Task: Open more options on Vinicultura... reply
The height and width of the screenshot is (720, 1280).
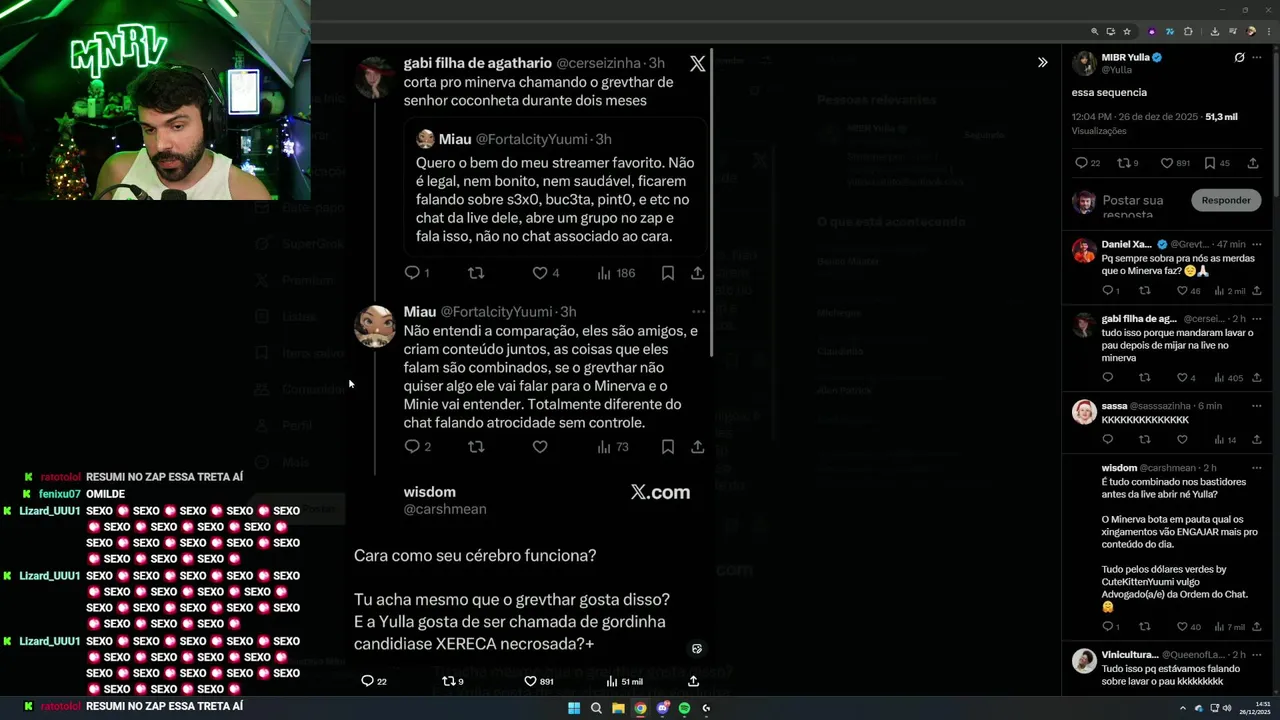Action: click(x=1257, y=655)
